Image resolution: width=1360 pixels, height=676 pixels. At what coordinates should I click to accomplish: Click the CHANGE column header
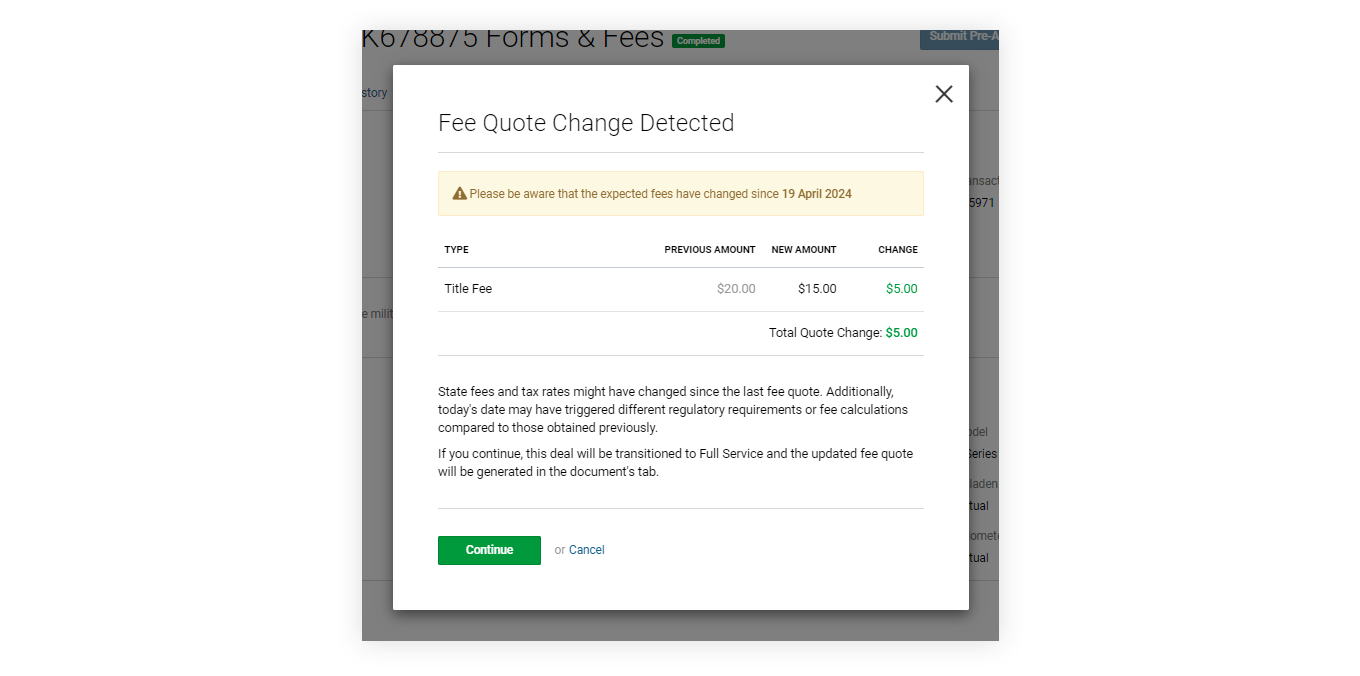898,250
